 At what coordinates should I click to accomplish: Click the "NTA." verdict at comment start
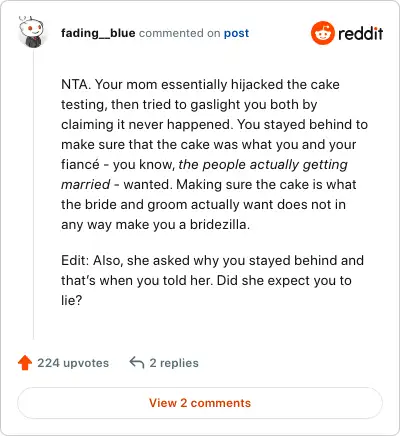click(76, 84)
